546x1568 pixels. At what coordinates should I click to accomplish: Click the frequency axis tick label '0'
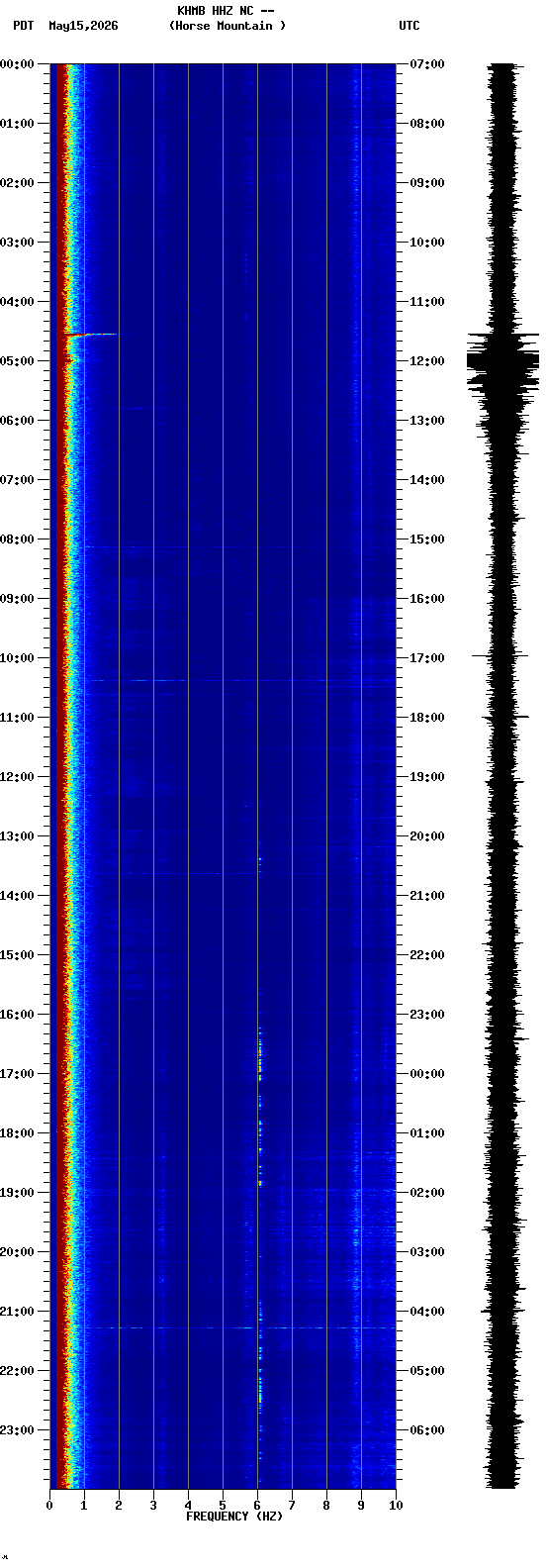(49, 1506)
